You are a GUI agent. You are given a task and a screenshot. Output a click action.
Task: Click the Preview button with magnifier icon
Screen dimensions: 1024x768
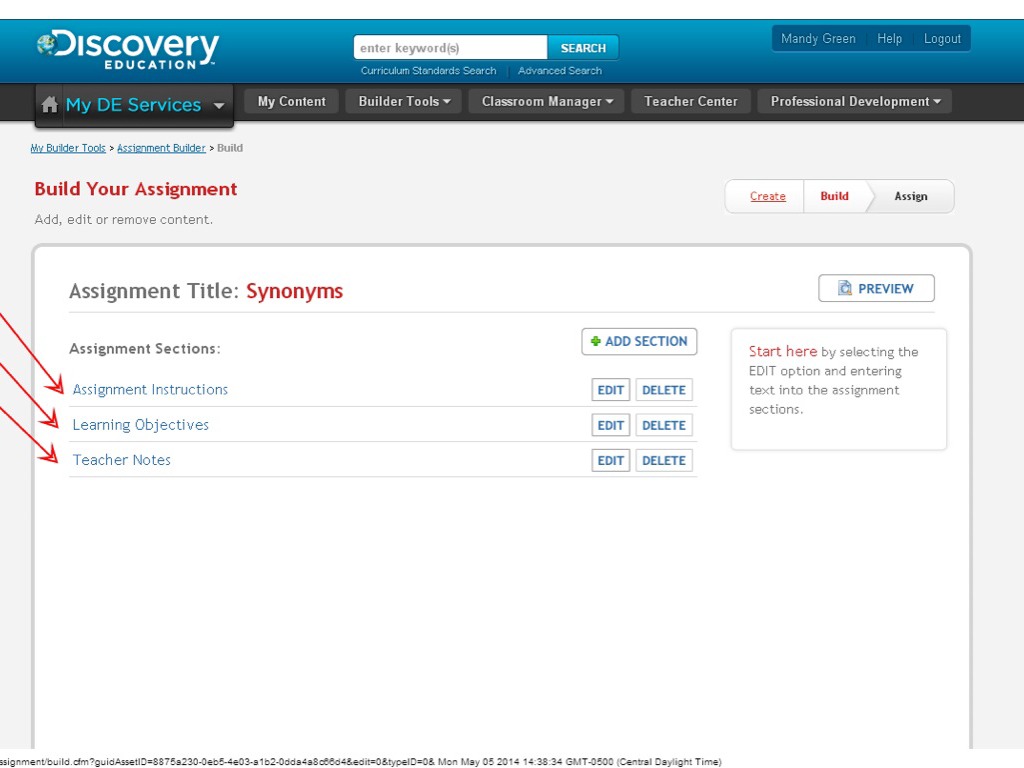point(876,288)
